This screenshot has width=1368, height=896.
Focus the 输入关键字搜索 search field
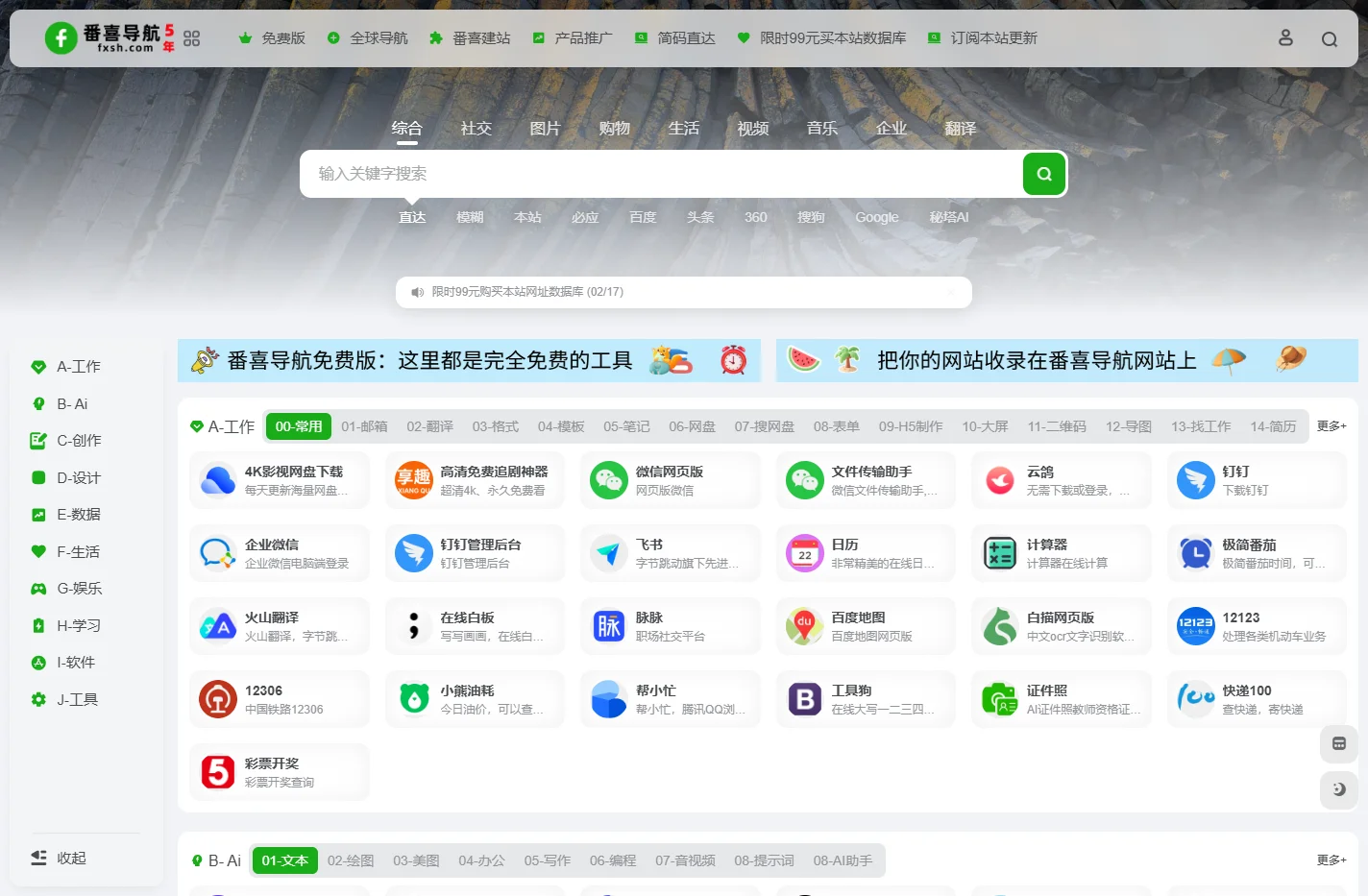tap(663, 174)
